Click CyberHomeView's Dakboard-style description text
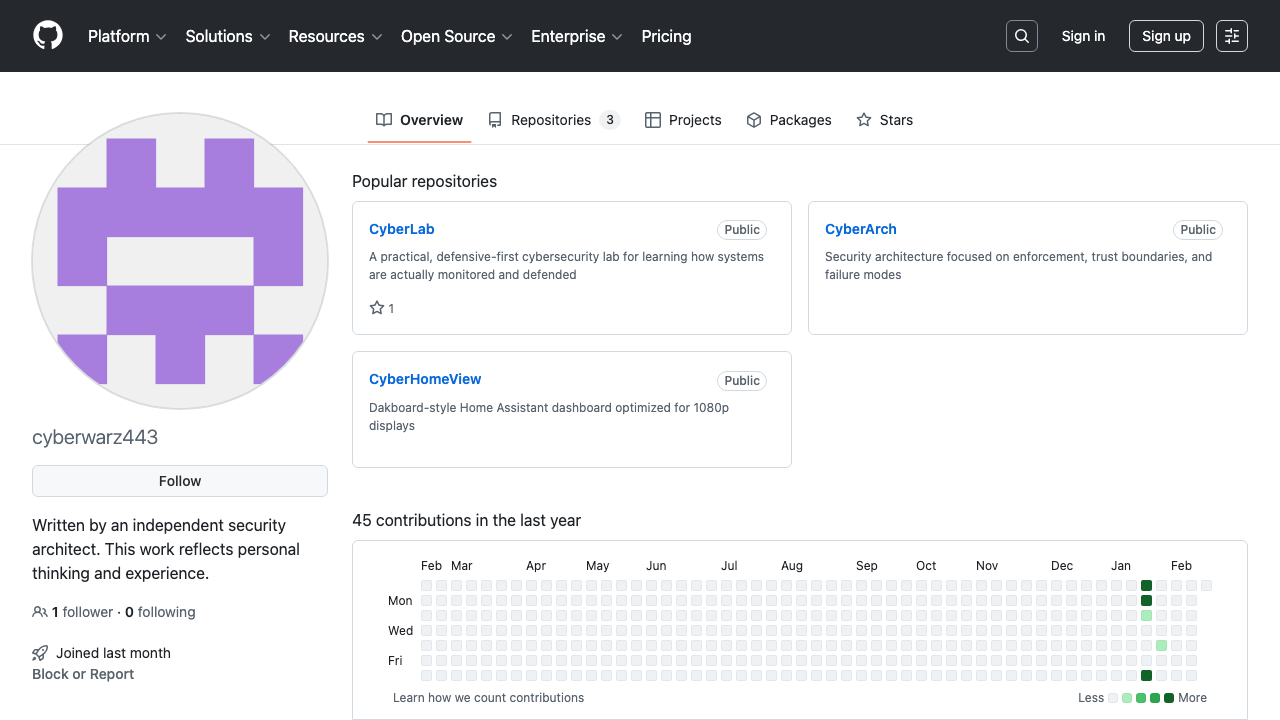1280x720 pixels. point(549,417)
